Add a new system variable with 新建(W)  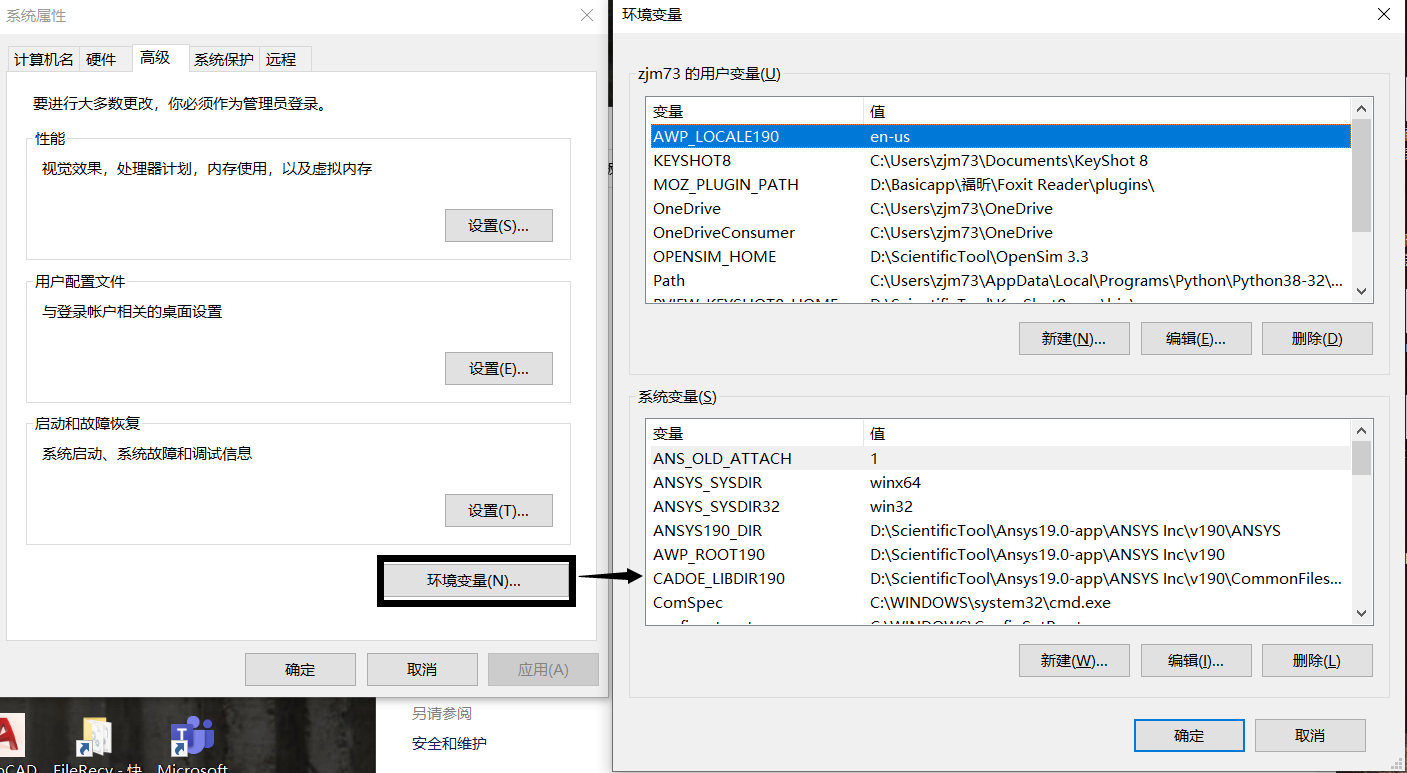pos(1074,660)
